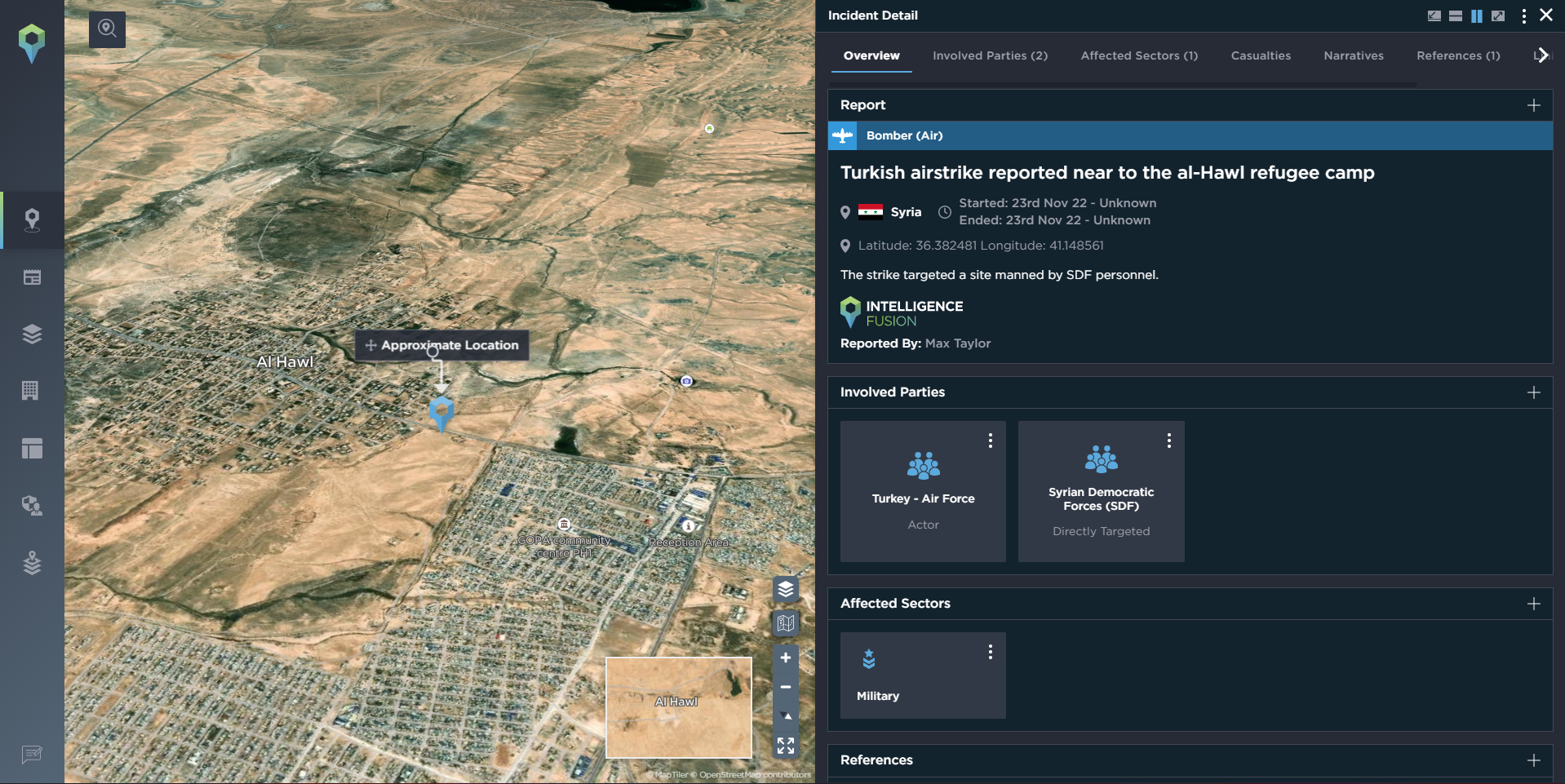
Task: Click the Bomber (Air) incident type bar
Action: (x=1190, y=135)
